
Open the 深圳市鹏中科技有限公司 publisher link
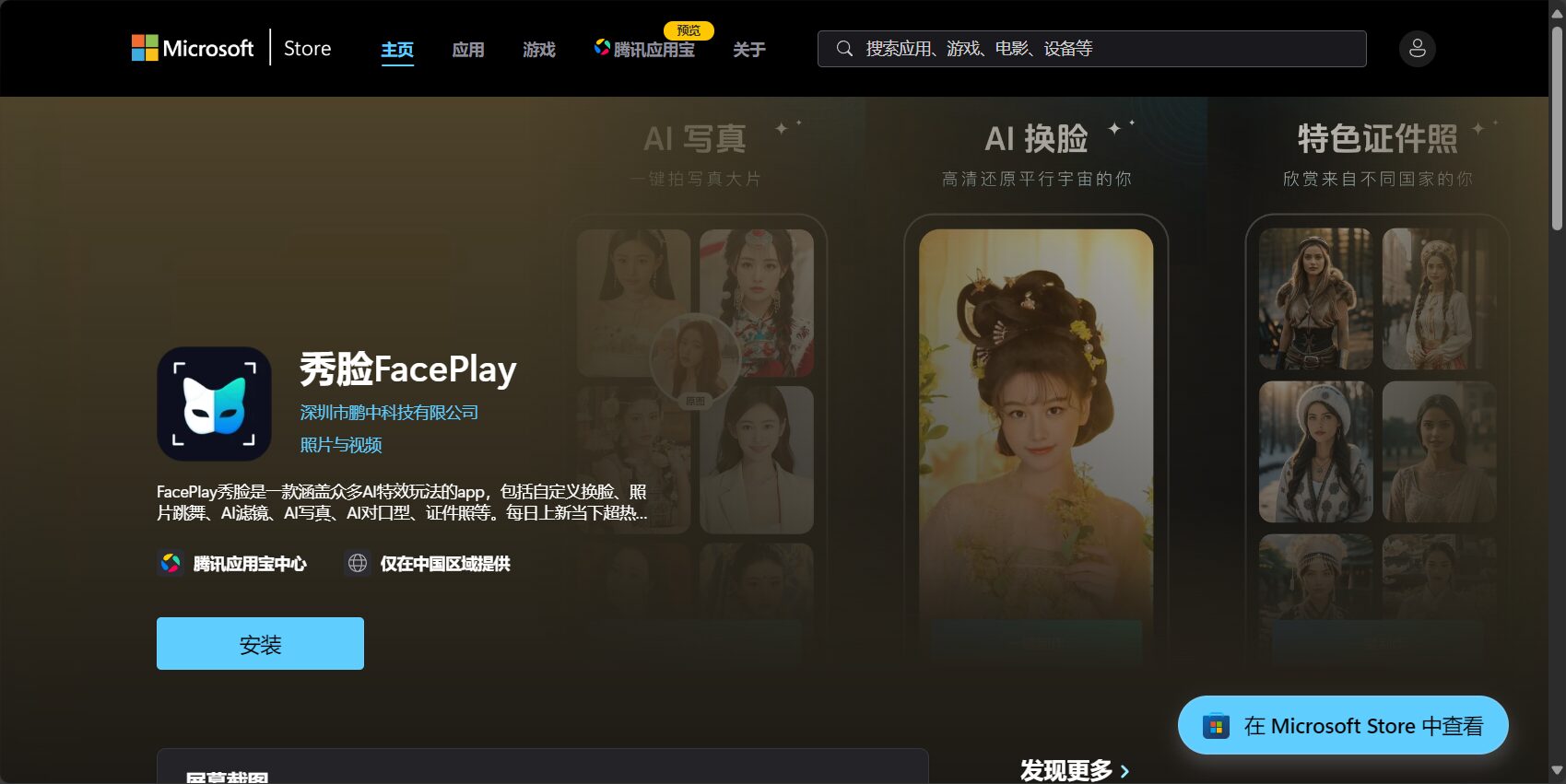pyautogui.click(x=389, y=413)
